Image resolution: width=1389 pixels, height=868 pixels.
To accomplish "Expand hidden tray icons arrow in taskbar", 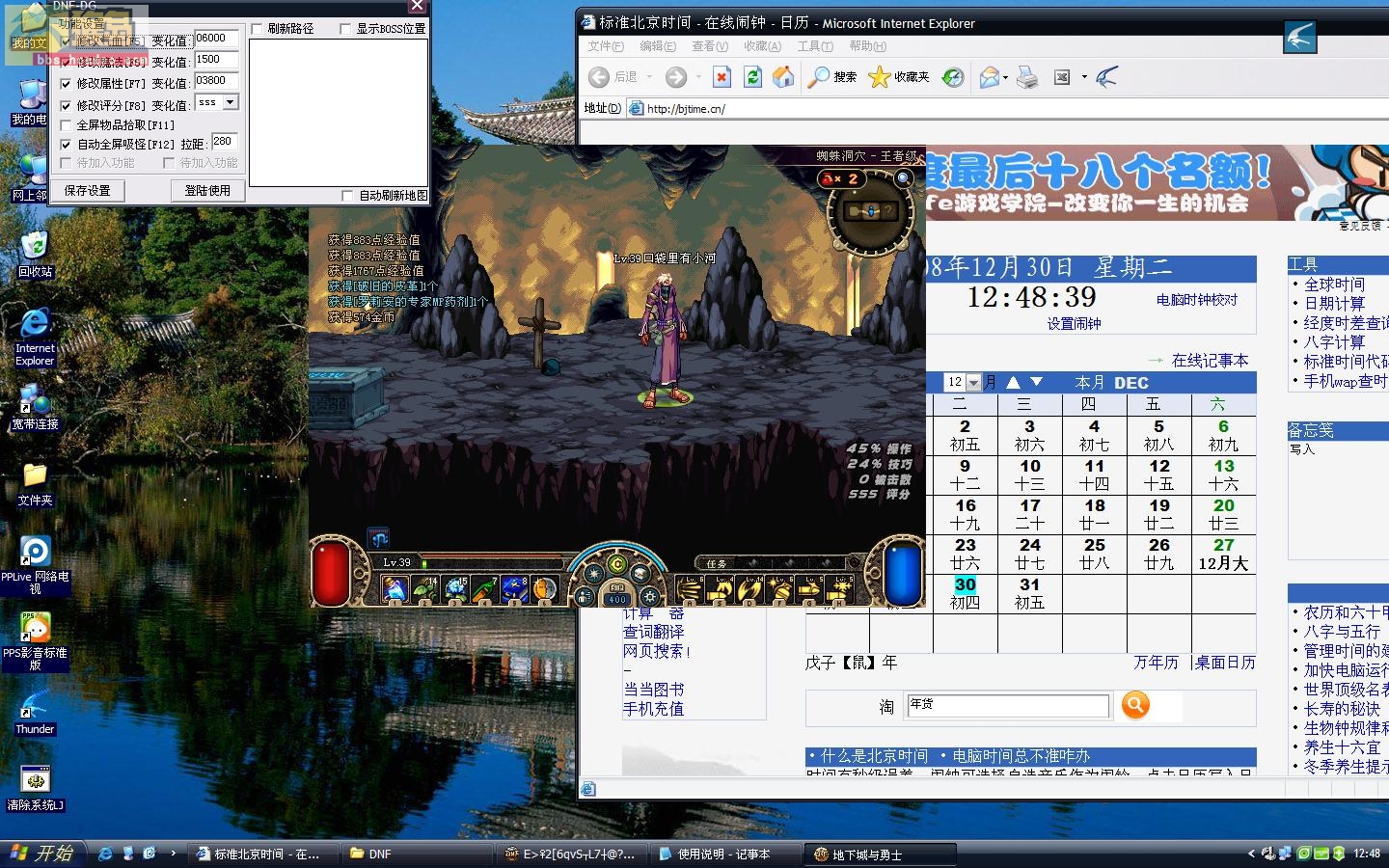I will pos(1251,854).
